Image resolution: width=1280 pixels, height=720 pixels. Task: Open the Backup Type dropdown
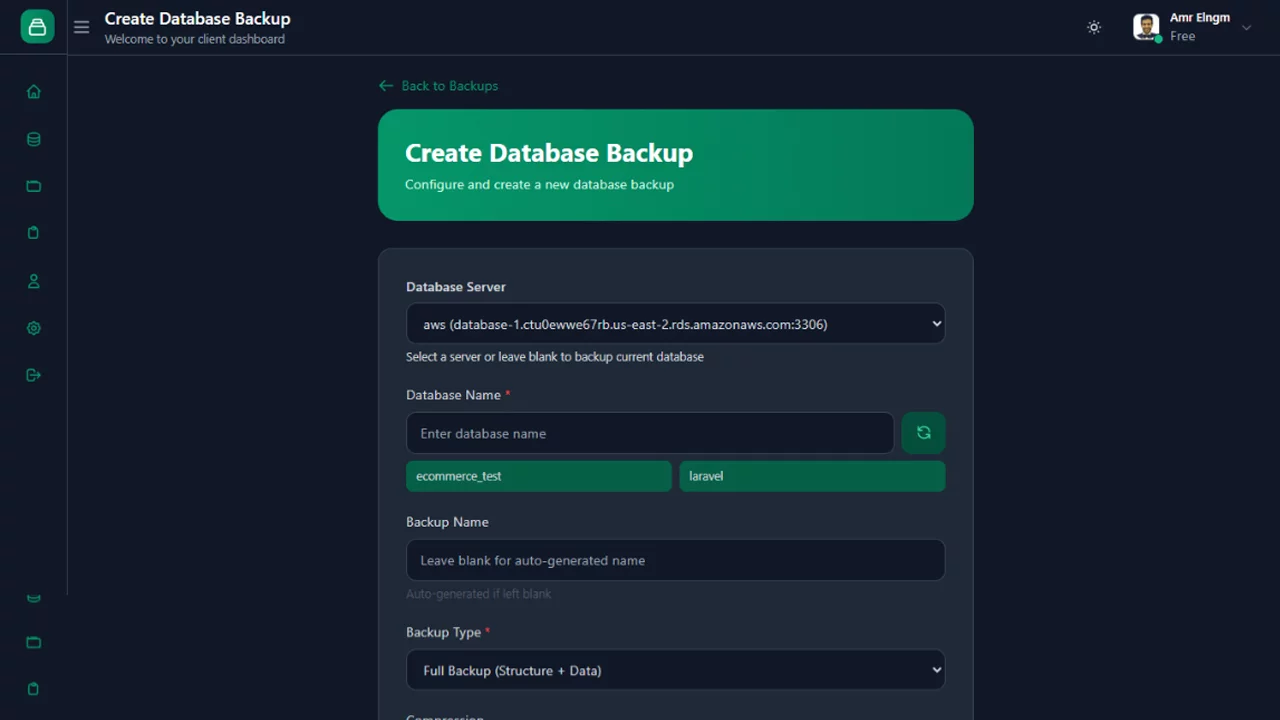click(x=675, y=670)
